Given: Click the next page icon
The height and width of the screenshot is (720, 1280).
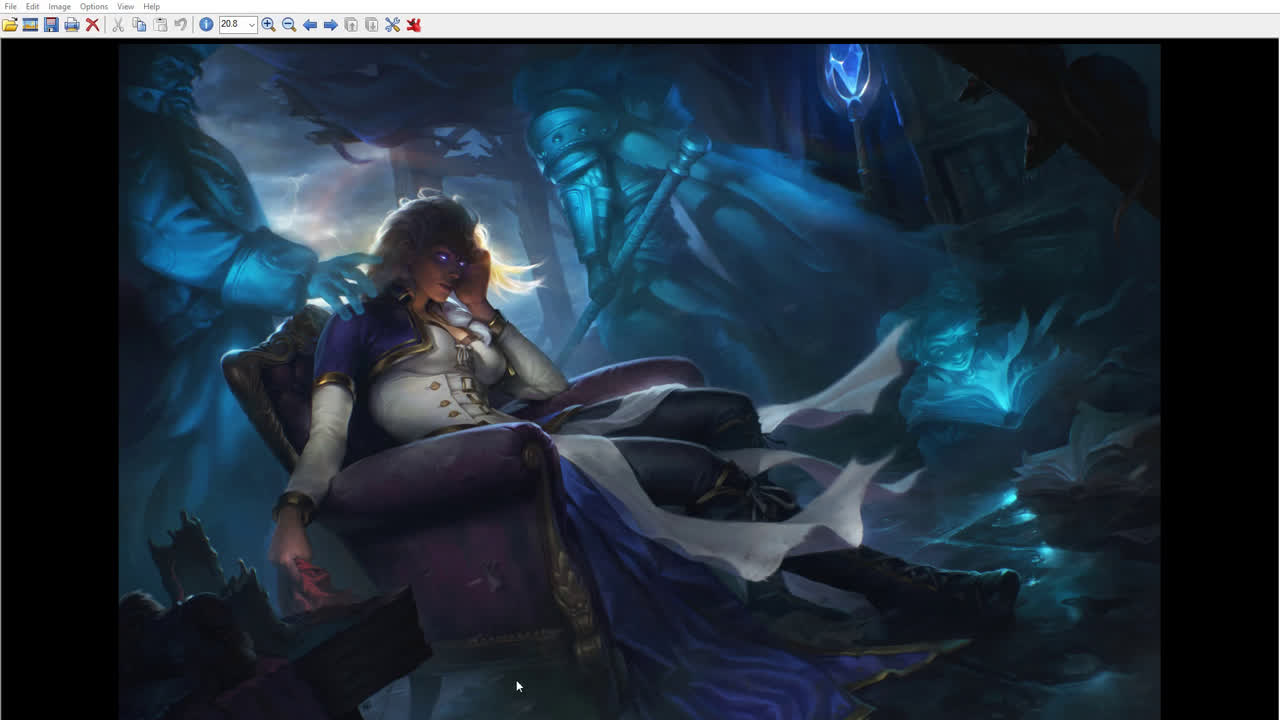Looking at the screenshot, I should 372,24.
